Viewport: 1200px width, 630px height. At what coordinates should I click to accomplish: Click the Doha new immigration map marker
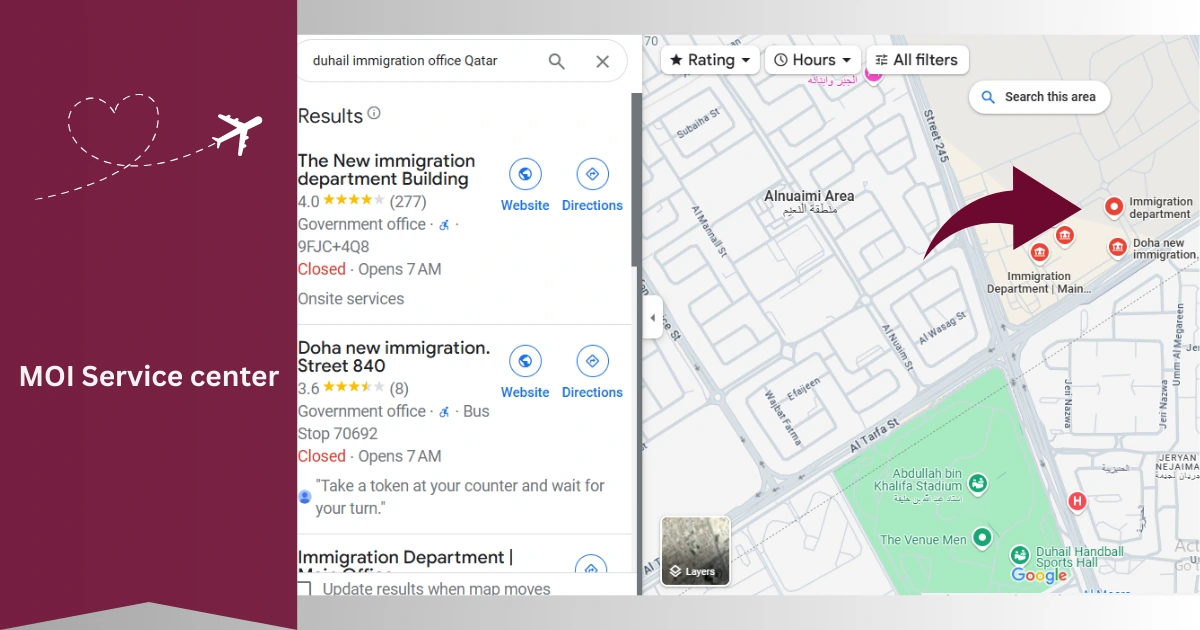[1117, 246]
